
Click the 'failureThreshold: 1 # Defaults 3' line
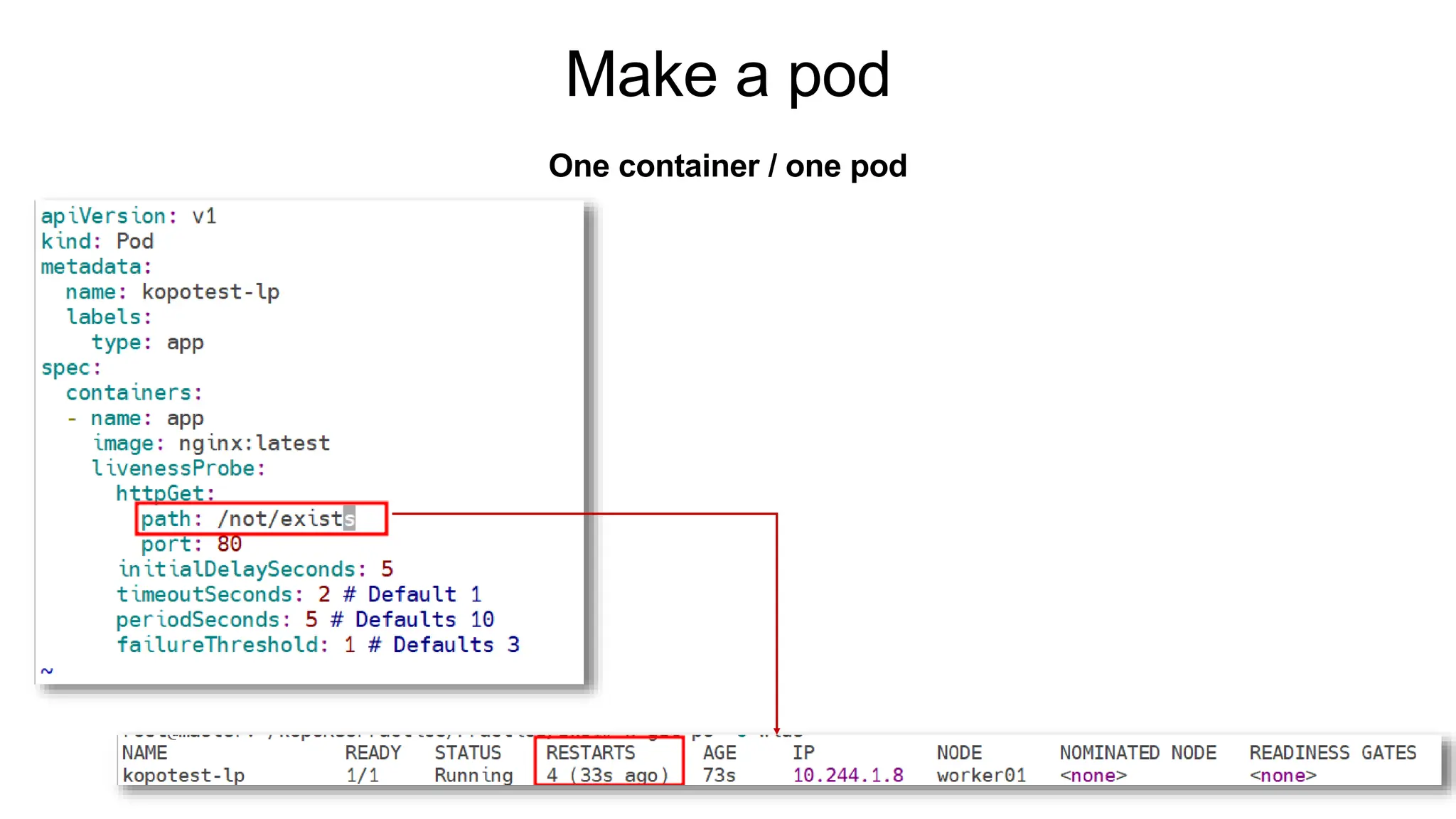[318, 645]
